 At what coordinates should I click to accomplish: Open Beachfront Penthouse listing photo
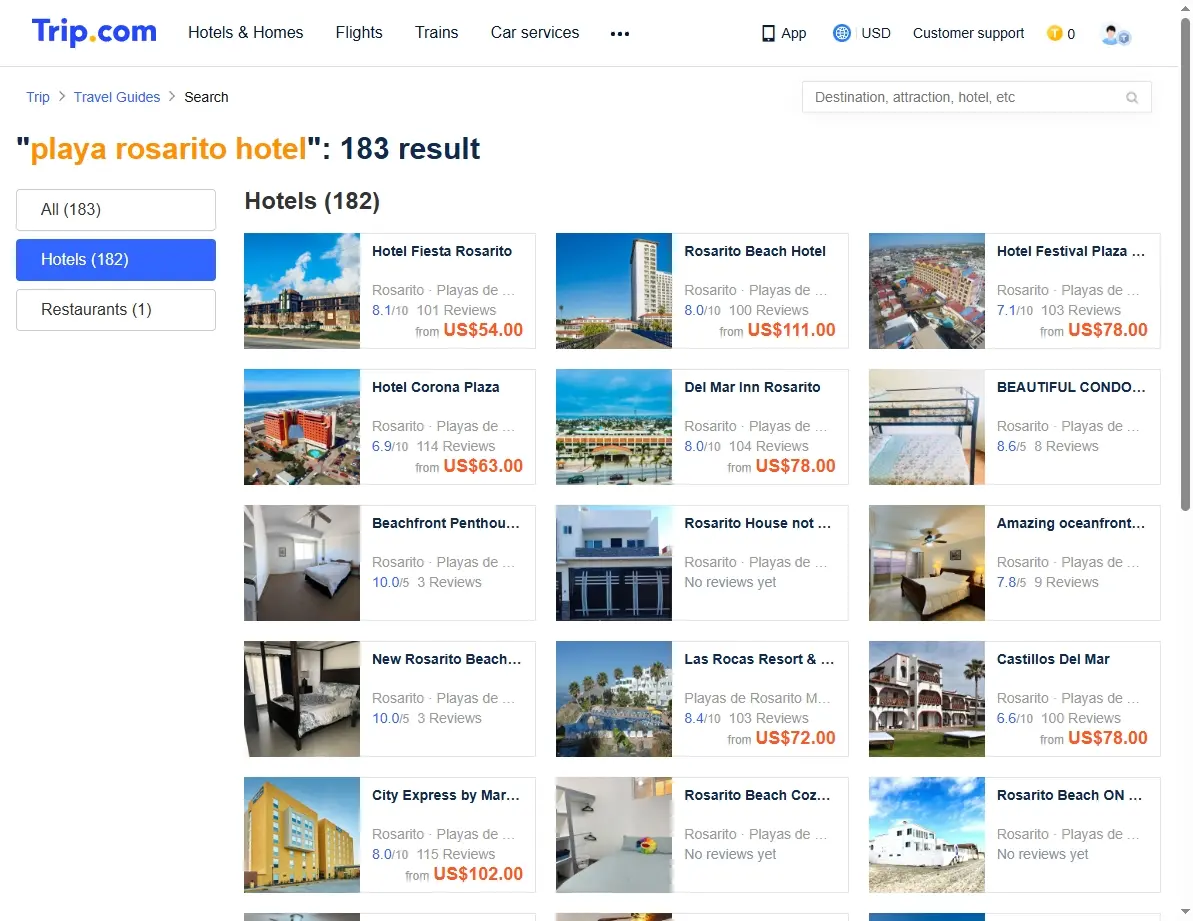[302, 563]
